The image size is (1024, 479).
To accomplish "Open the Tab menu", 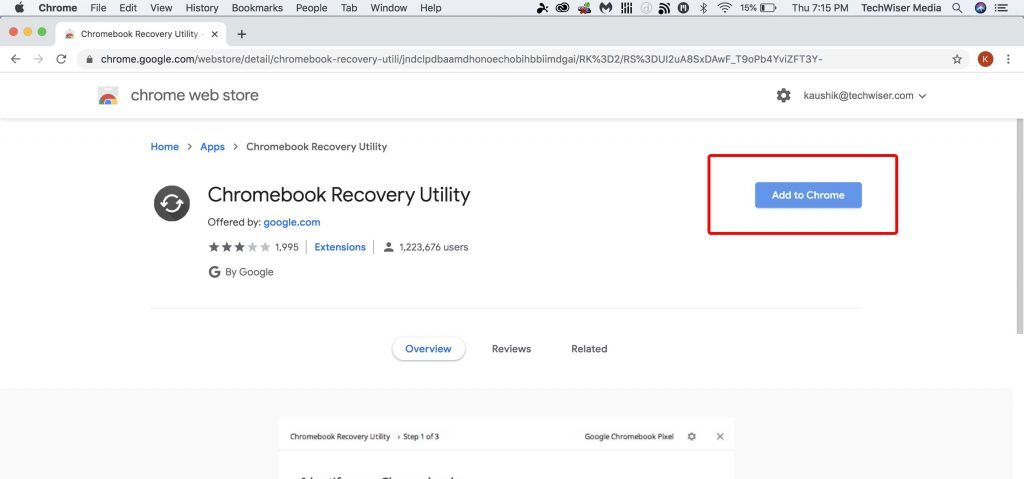I will [x=349, y=8].
